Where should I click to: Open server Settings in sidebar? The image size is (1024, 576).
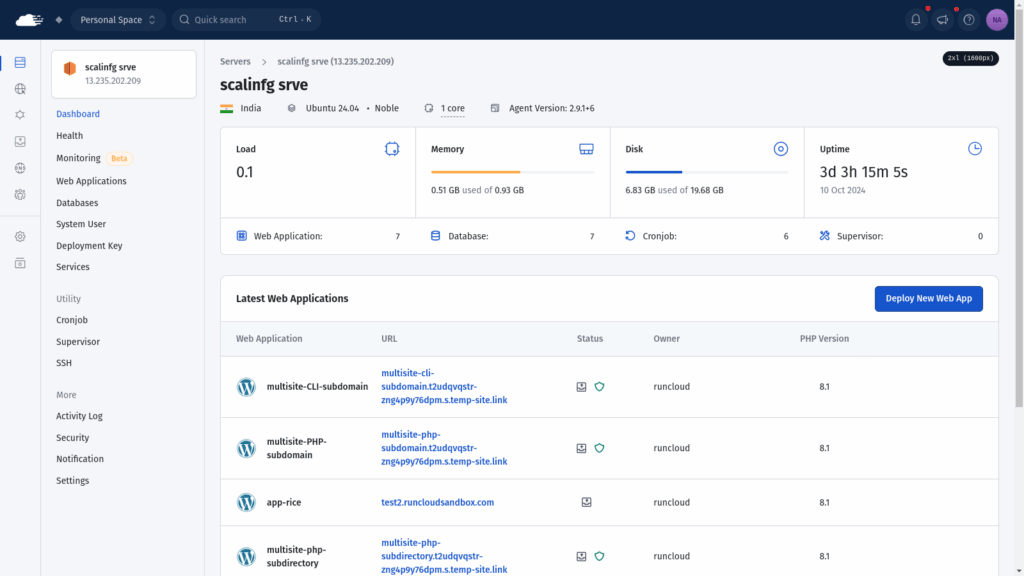(x=72, y=481)
